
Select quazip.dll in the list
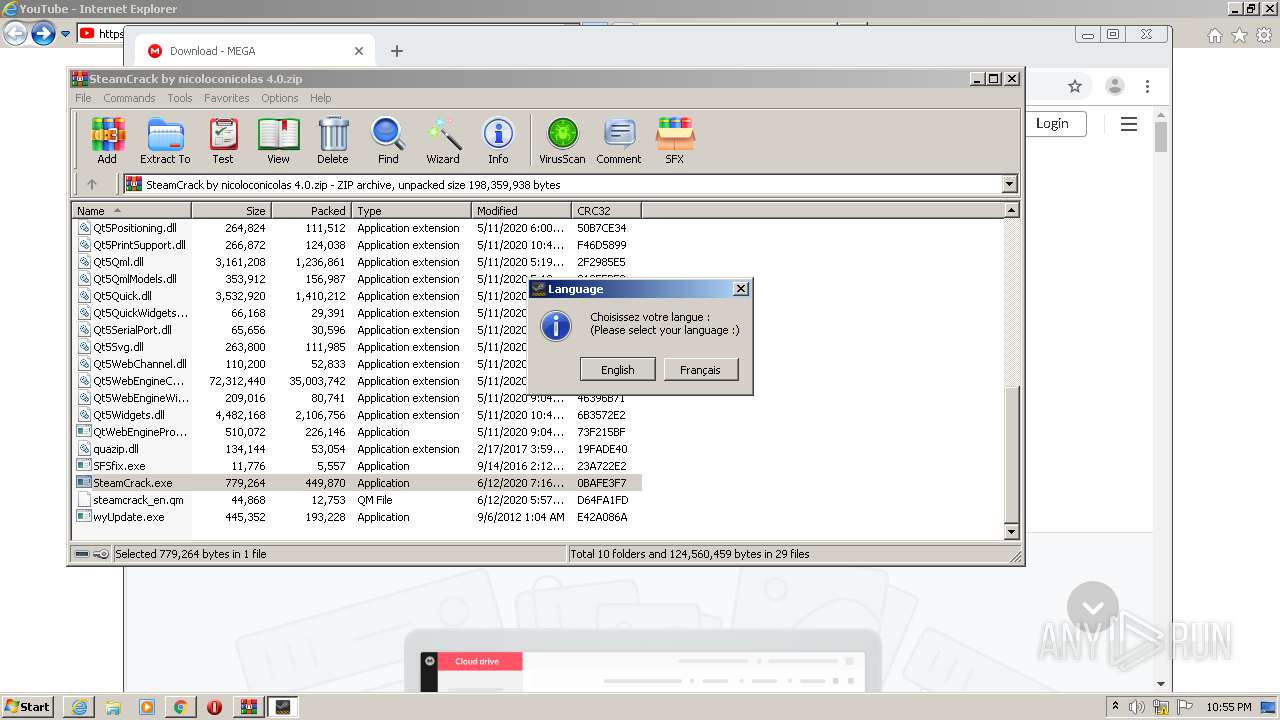pyautogui.click(x=116, y=449)
